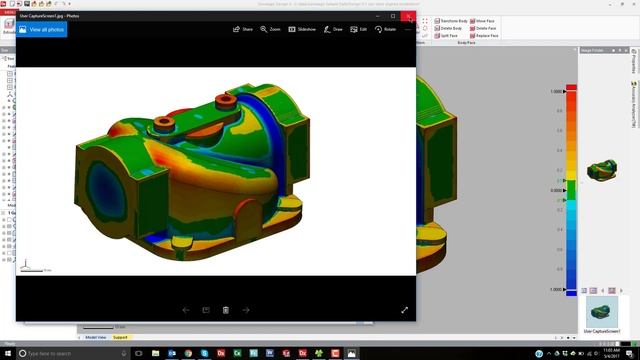
Task: Click the first icon in Image Folder toolbar
Action: click(x=584, y=291)
